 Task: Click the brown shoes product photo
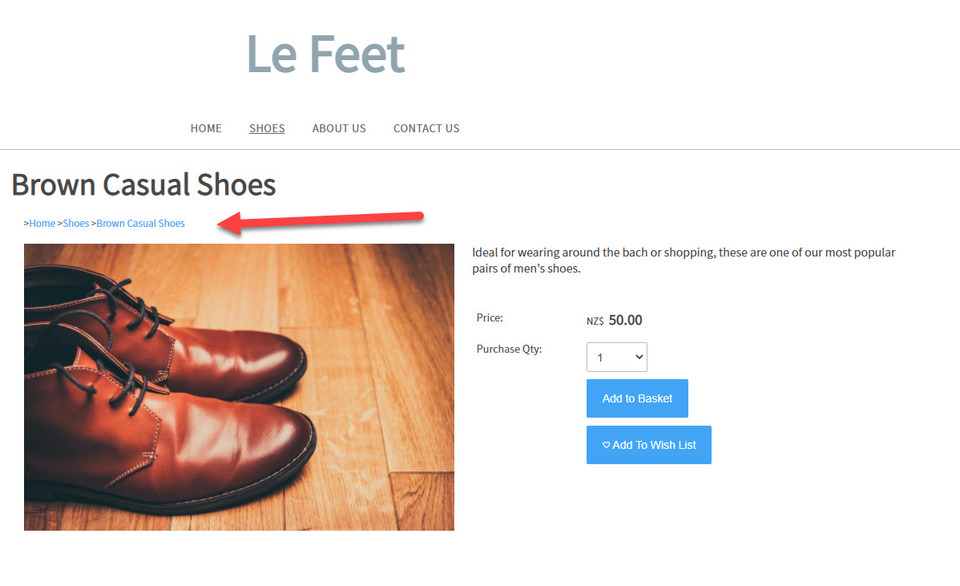pos(239,387)
